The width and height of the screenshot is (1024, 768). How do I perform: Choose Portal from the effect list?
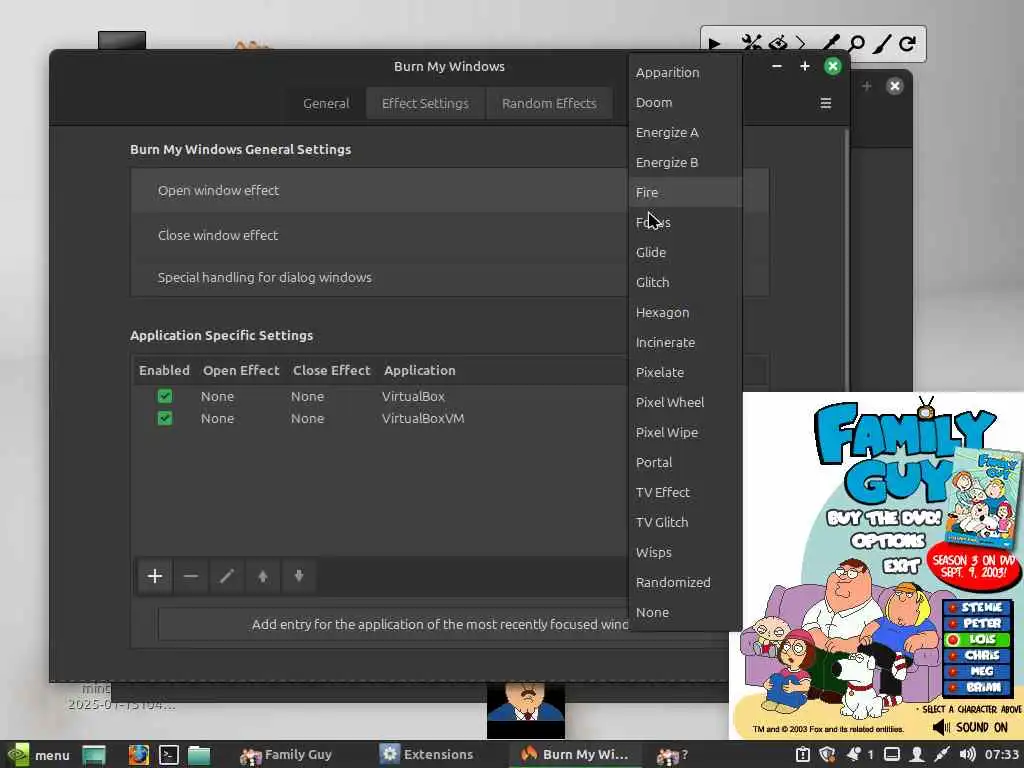685,463
